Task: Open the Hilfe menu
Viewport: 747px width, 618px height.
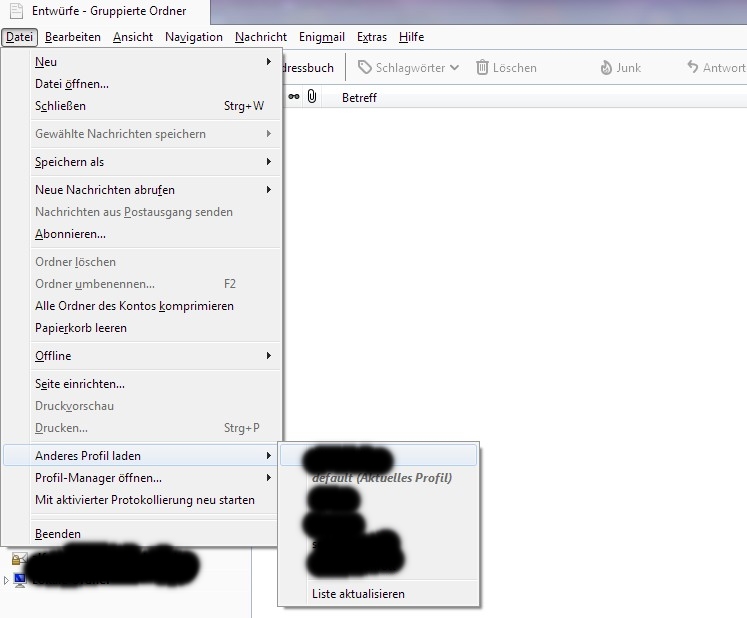Action: pos(412,37)
